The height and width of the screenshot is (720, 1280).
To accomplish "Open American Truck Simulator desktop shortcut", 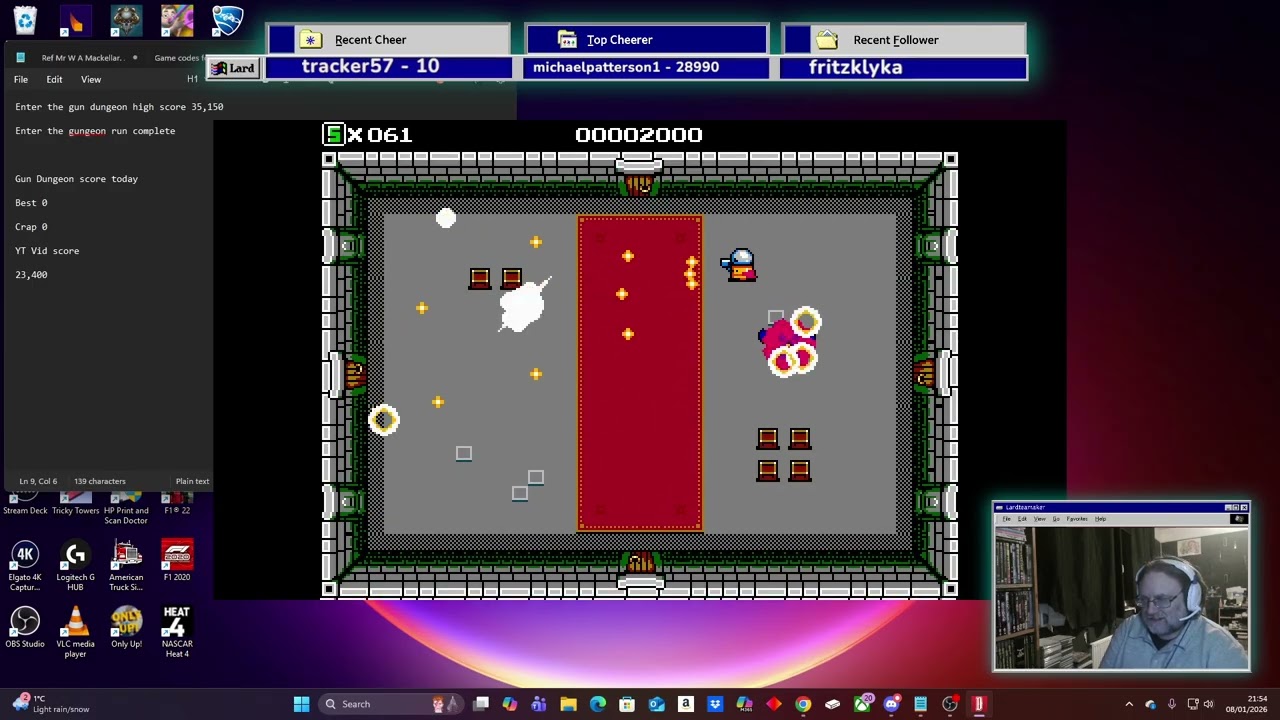I will (x=126, y=566).
